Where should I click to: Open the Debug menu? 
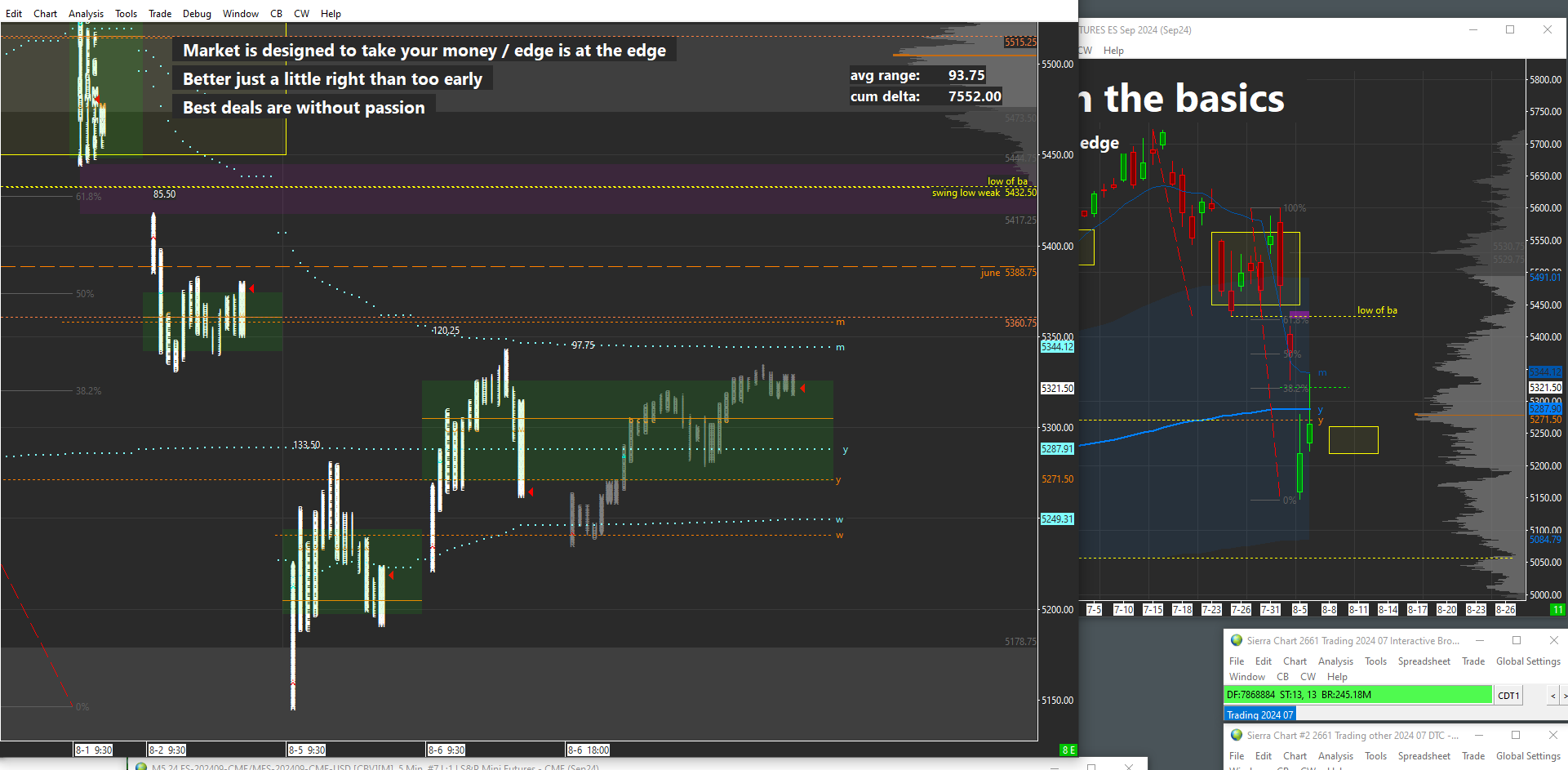[197, 14]
